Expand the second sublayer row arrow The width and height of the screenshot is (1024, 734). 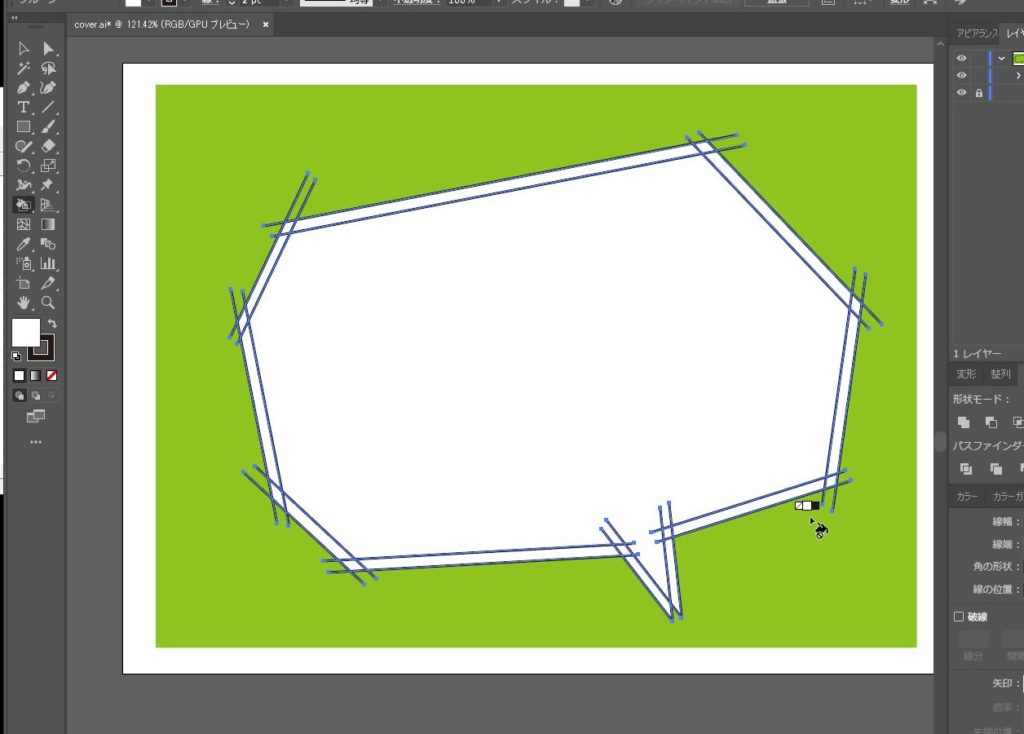[x=1018, y=75]
